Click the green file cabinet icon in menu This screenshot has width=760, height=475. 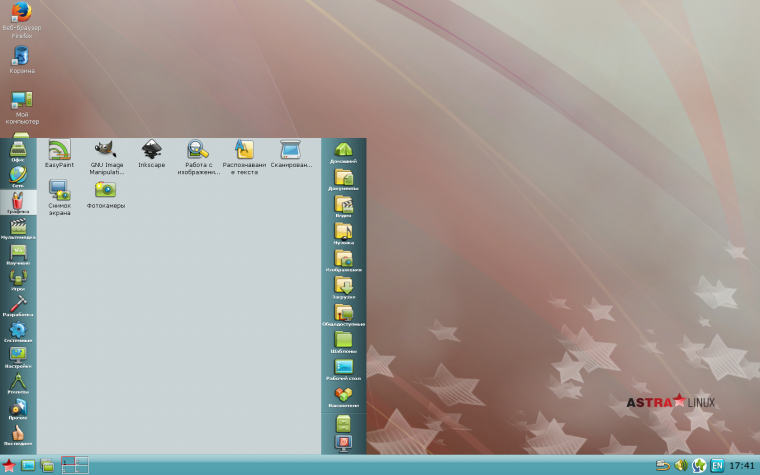(343, 424)
